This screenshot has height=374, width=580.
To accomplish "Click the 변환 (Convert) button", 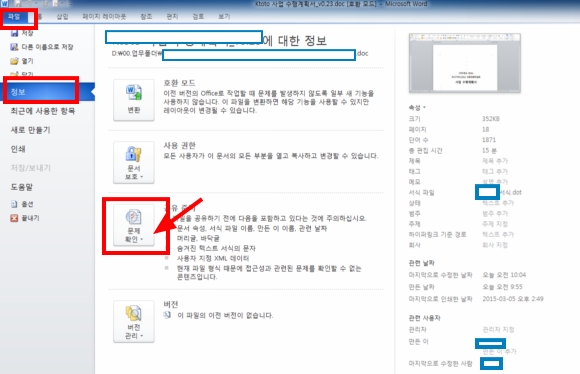I will (x=134, y=100).
